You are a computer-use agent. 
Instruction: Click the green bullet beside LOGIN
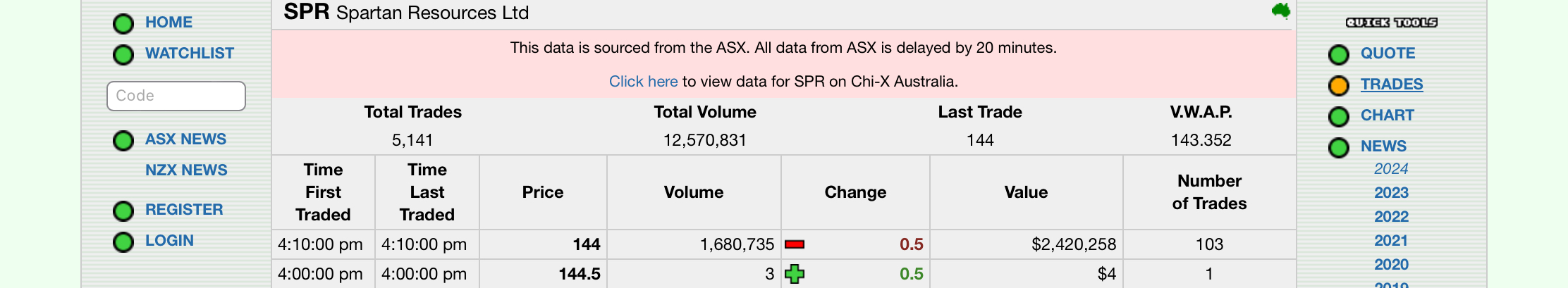[x=123, y=242]
